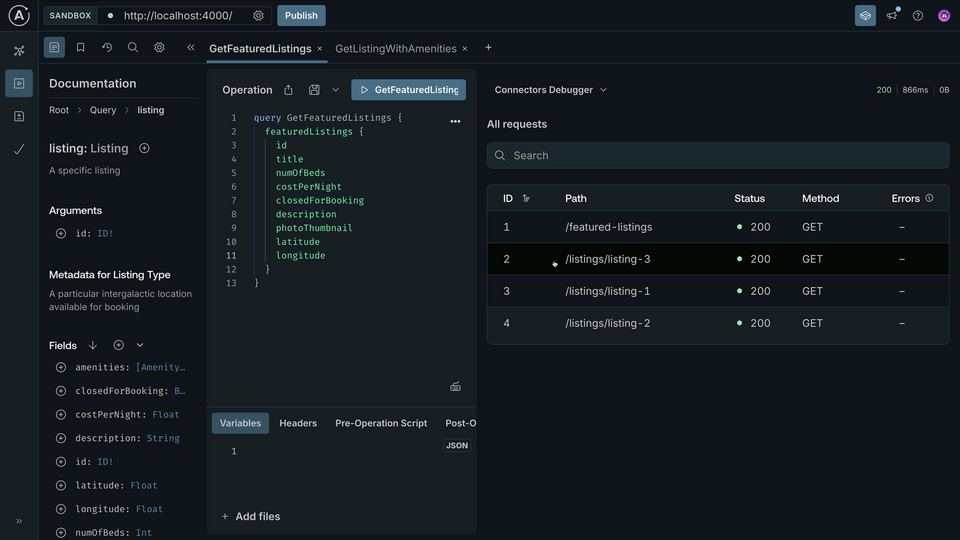The height and width of the screenshot is (540, 960).
Task: Open the user profile avatar
Action: (x=944, y=16)
